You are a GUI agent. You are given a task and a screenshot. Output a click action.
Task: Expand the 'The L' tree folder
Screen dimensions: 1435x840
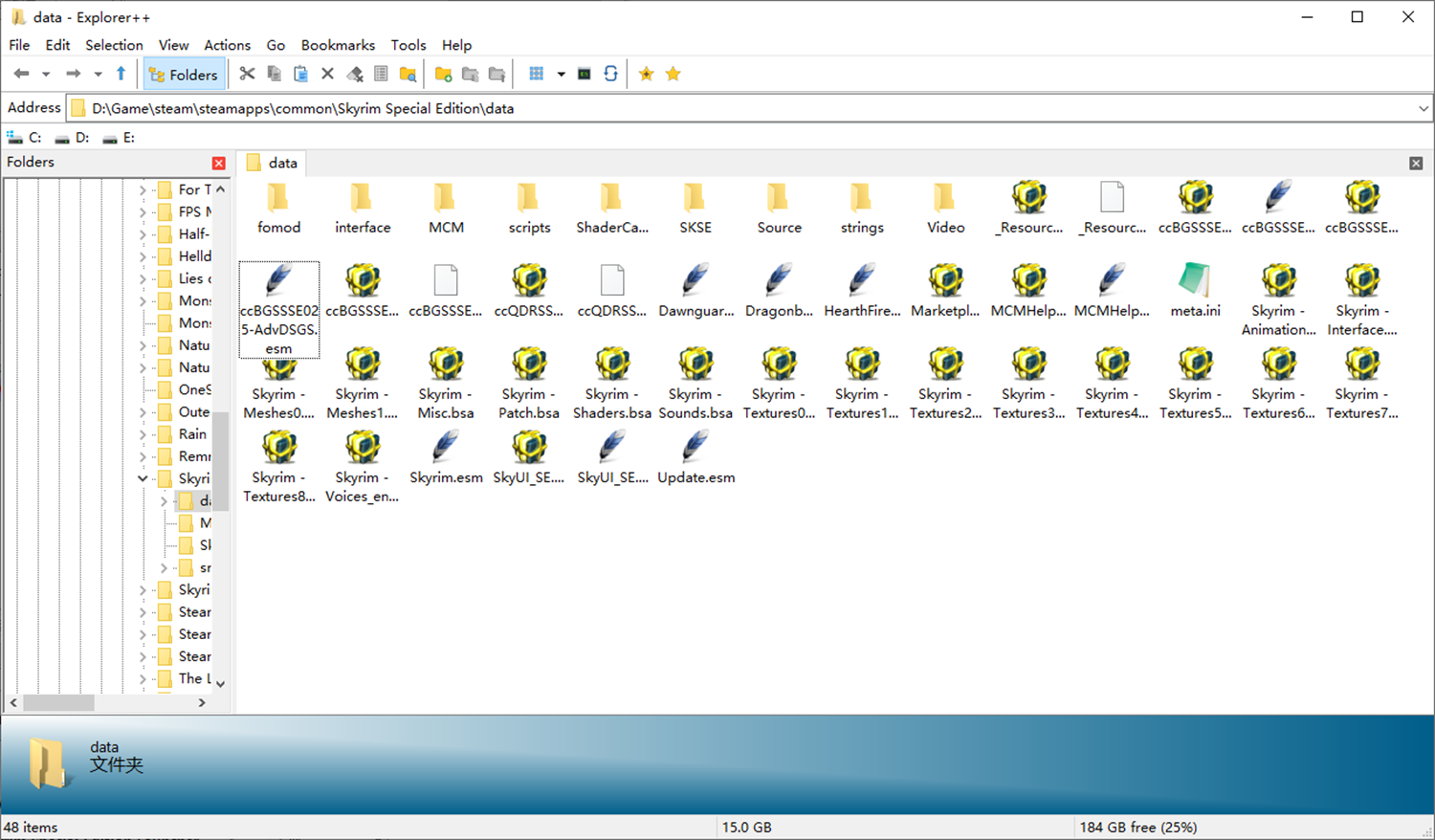tap(143, 678)
